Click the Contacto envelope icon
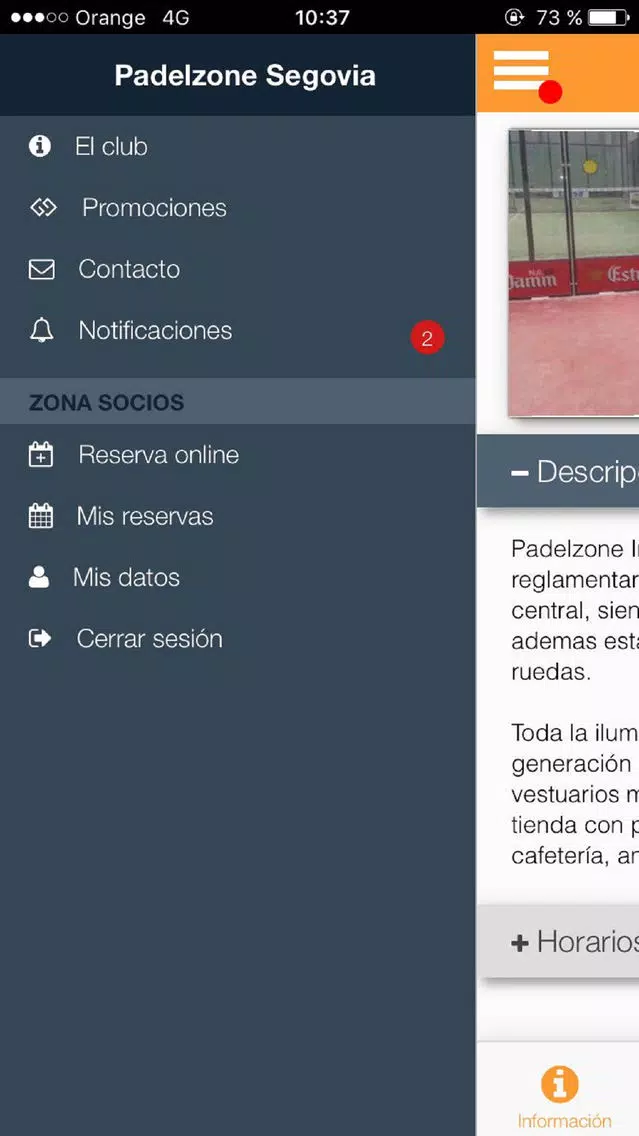Image resolution: width=639 pixels, height=1136 pixels. click(41, 270)
